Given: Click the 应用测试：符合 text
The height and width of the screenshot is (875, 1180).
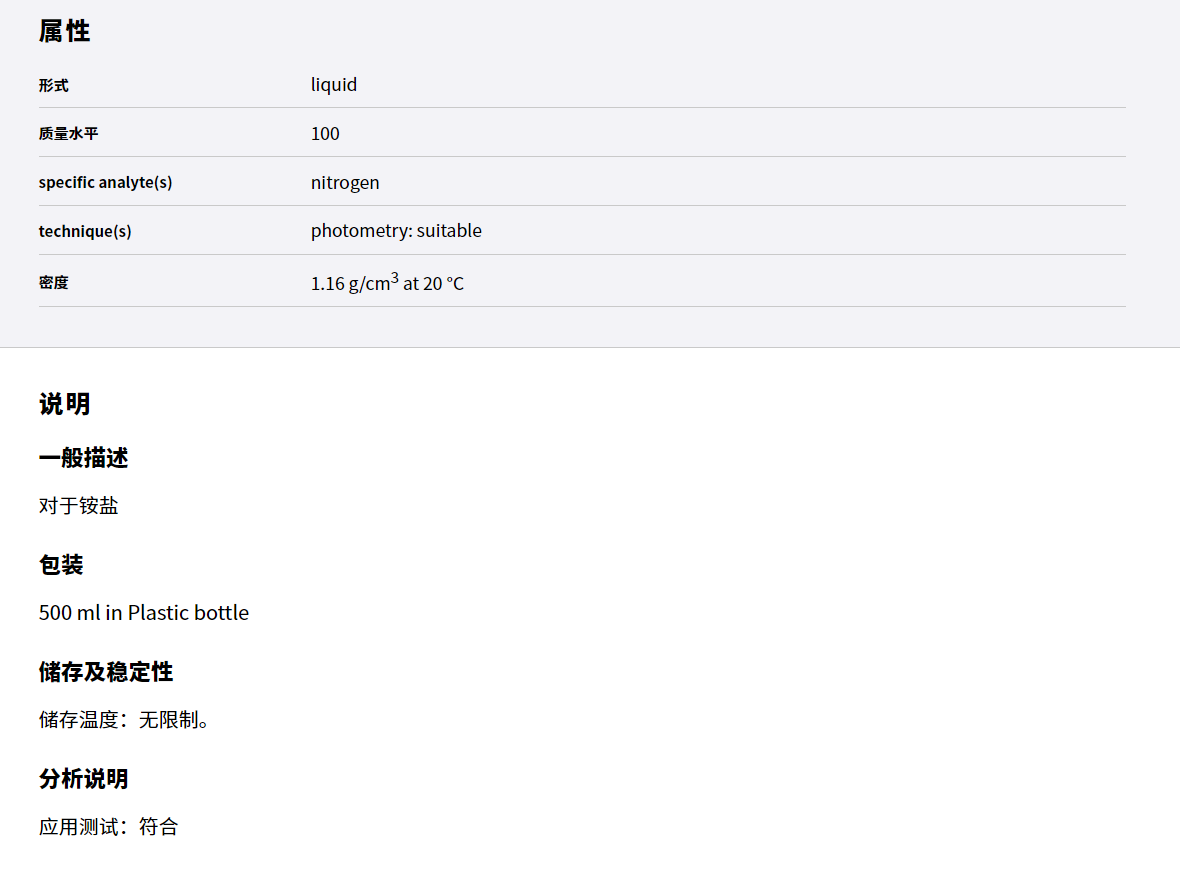Looking at the screenshot, I should click(109, 827).
